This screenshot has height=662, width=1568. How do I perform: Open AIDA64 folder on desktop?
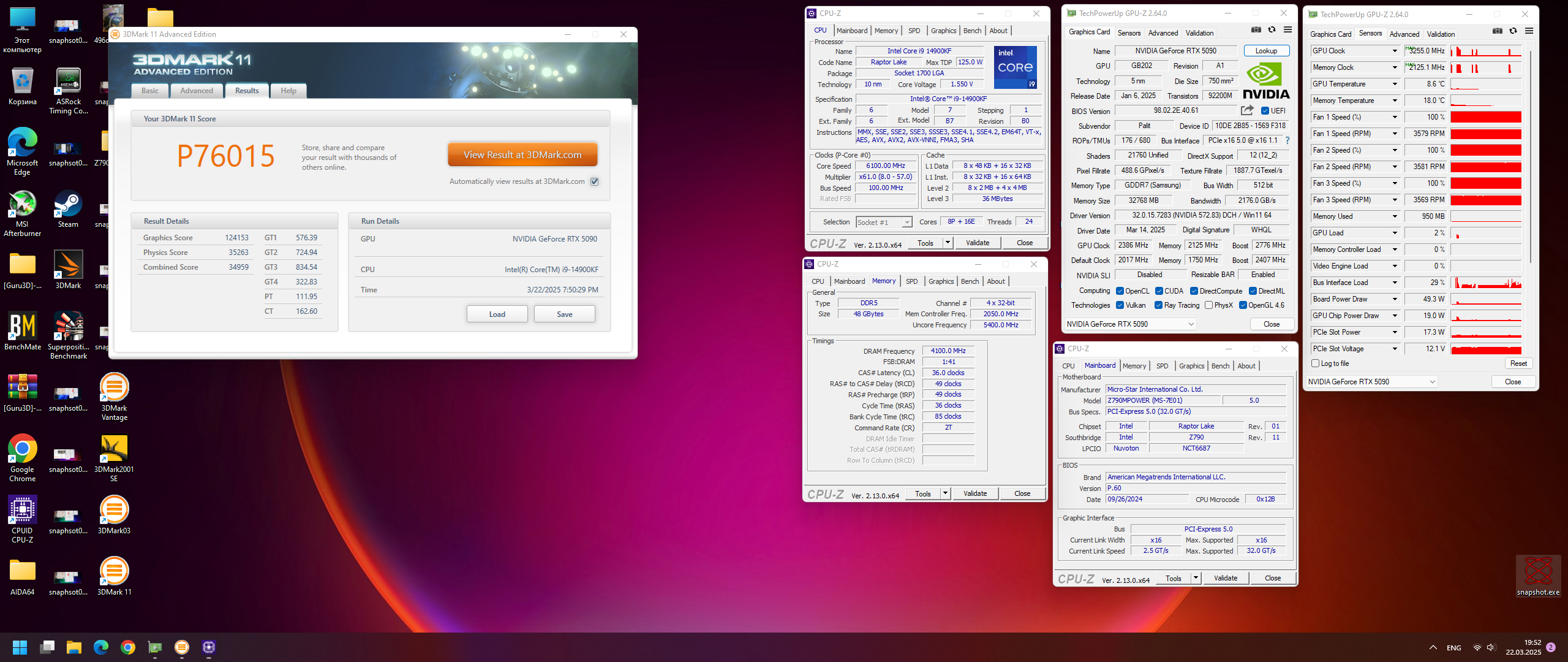(x=23, y=577)
